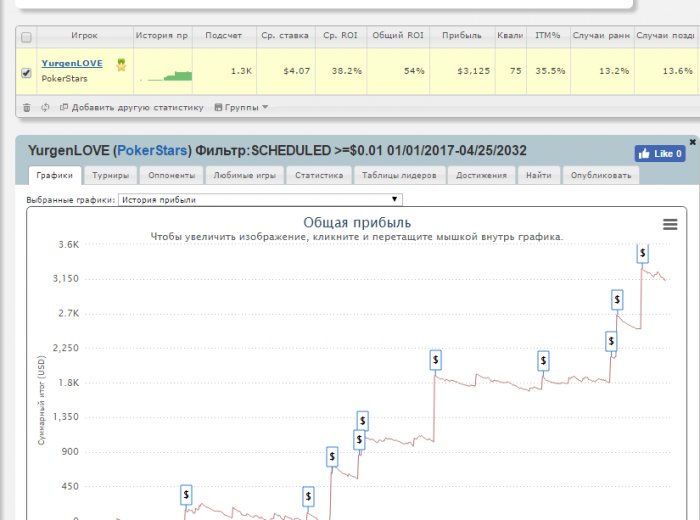The image size is (700, 520).
Task: Uncheck the YurgenLOVE row checkbox
Action: click(27, 72)
